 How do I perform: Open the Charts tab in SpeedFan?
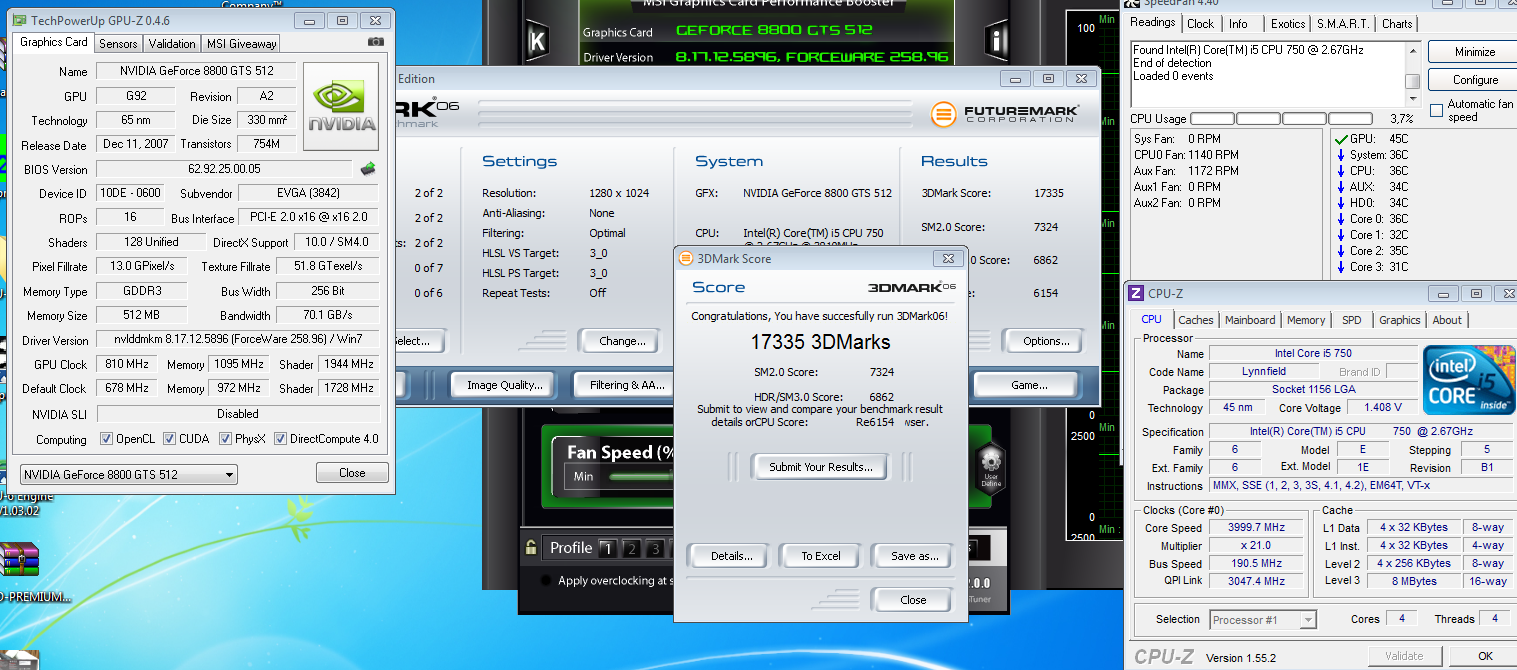(x=1397, y=24)
